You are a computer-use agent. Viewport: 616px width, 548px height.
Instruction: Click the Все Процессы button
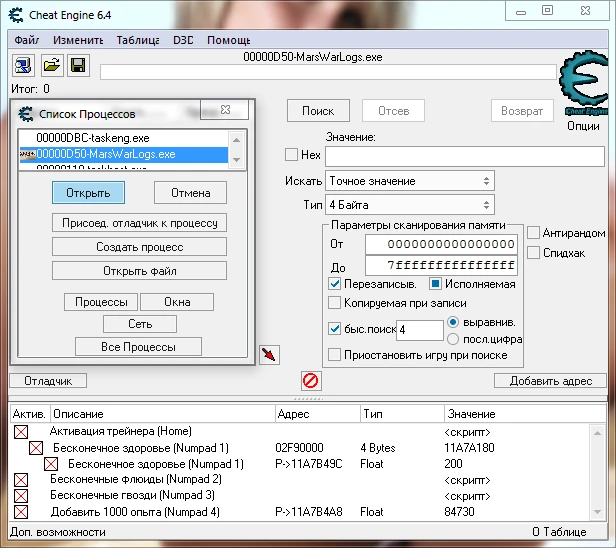point(138,346)
